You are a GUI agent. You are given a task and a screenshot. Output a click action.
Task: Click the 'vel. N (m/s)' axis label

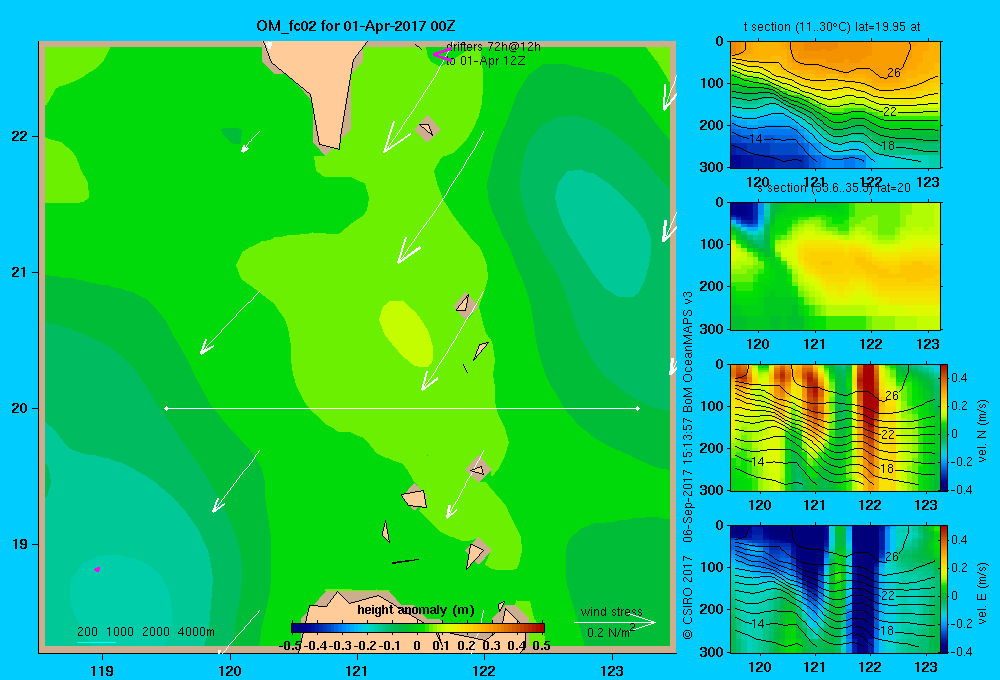[982, 431]
